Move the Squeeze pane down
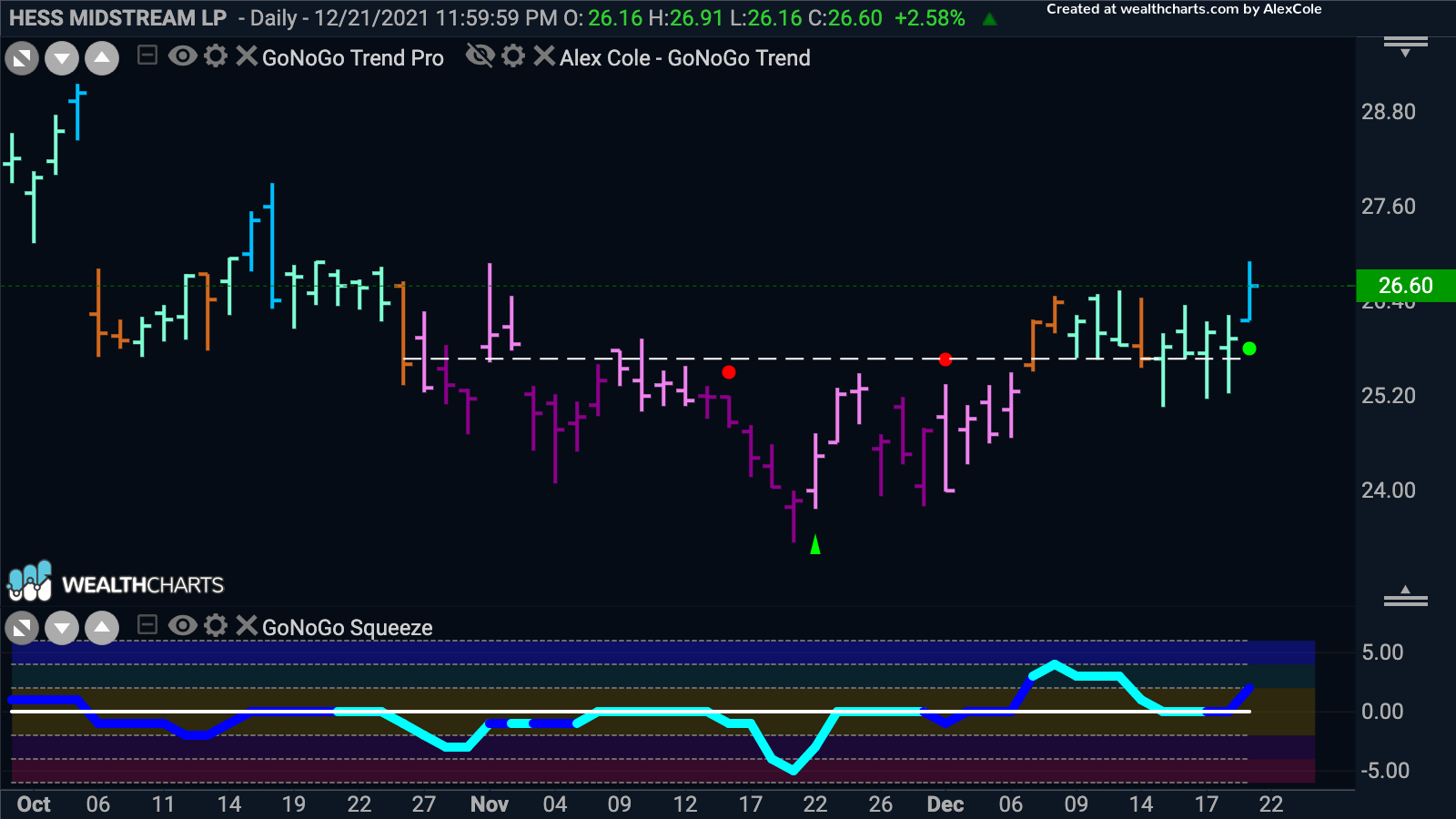This screenshot has height=819, width=1456. click(62, 628)
